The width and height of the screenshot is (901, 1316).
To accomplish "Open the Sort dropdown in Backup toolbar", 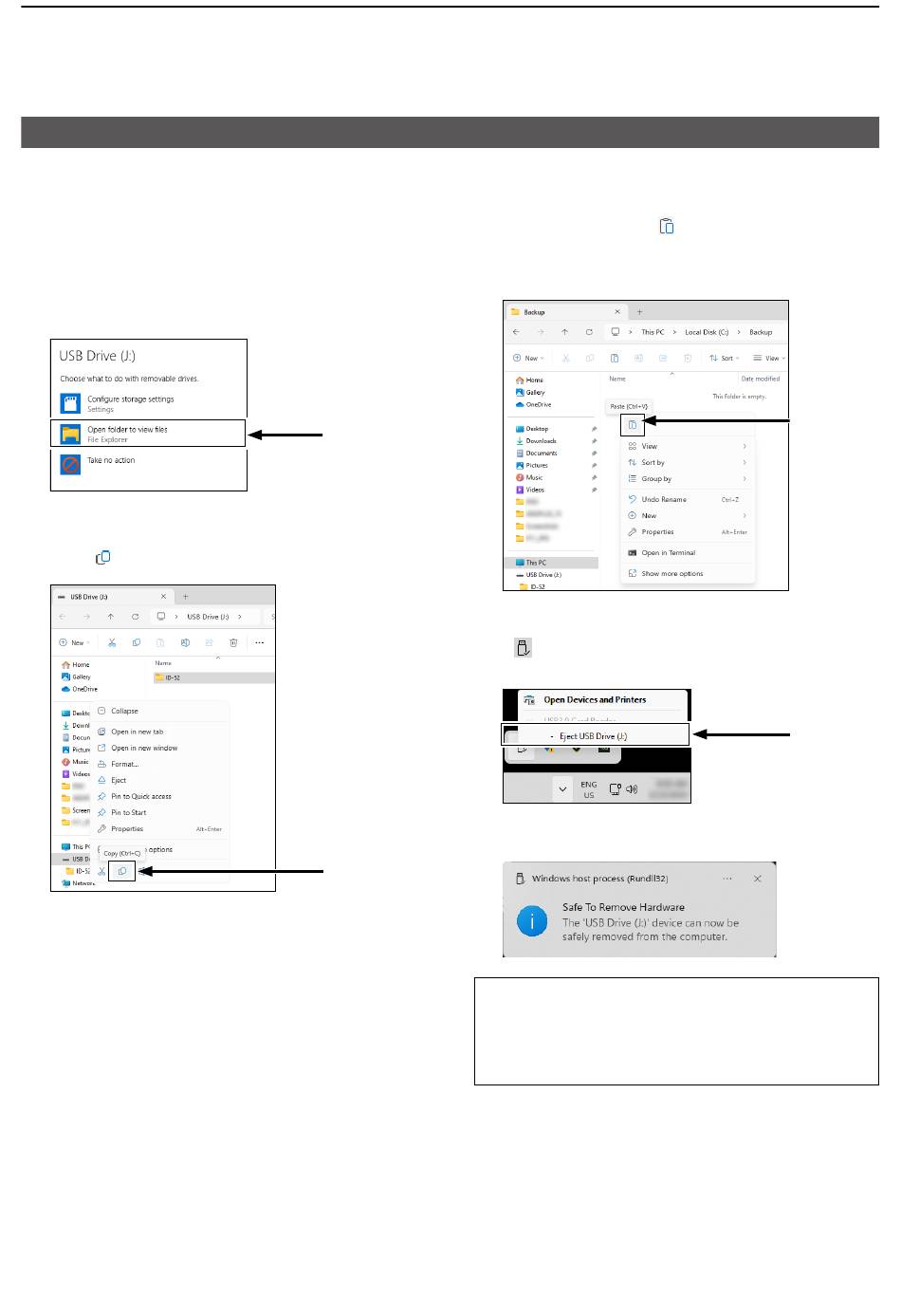I will [726, 359].
